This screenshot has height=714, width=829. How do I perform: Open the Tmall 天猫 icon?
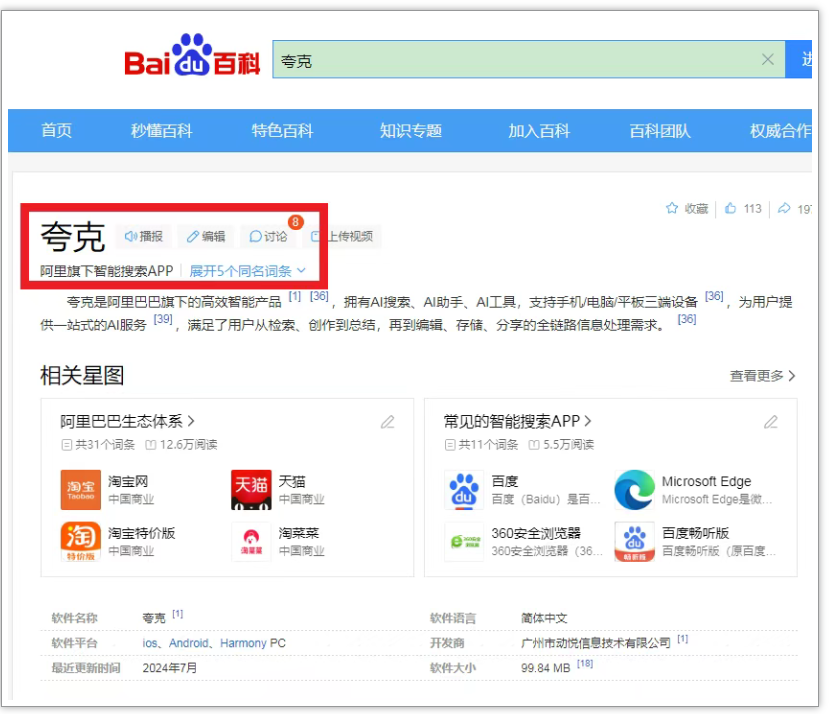pos(251,490)
